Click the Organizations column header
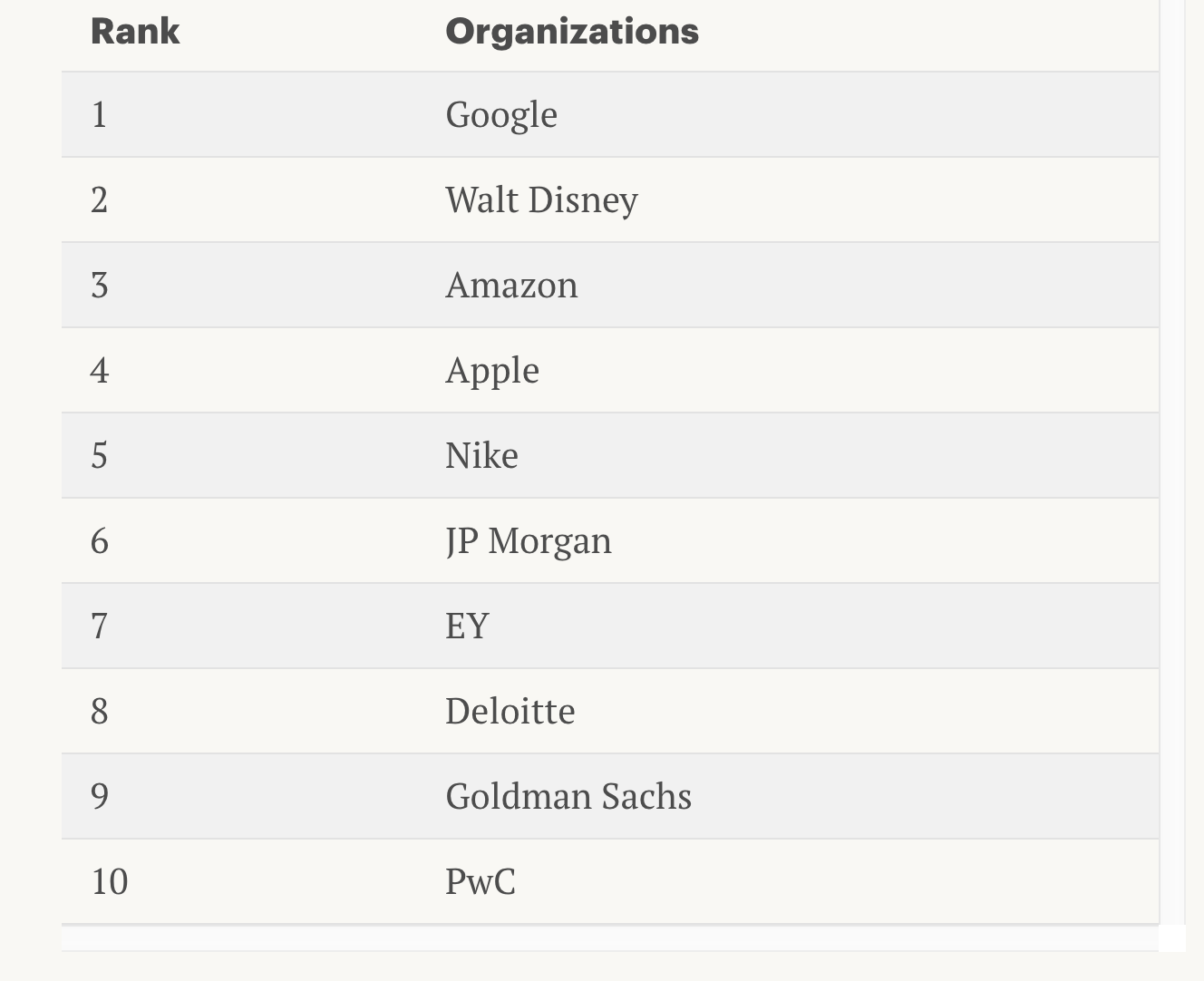Screen dimensions: 1204x981 click(x=572, y=32)
